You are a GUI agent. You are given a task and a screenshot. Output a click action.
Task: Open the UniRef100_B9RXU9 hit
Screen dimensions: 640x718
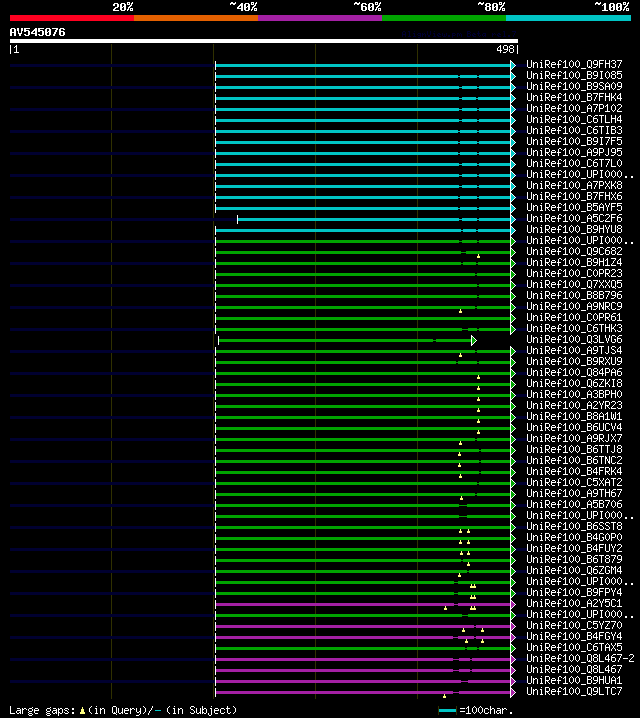[x=574, y=361]
